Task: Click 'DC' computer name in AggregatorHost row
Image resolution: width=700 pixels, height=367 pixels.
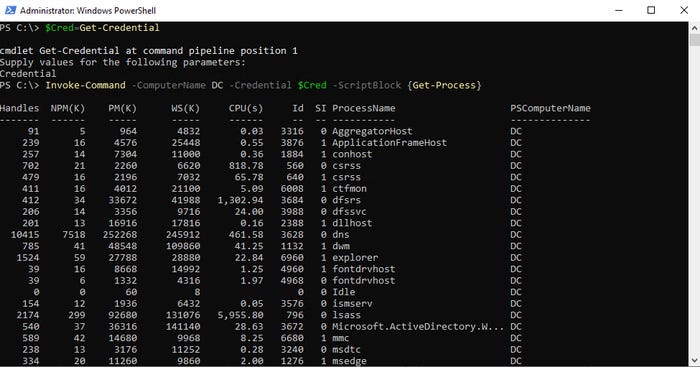Action: pyautogui.click(x=516, y=131)
